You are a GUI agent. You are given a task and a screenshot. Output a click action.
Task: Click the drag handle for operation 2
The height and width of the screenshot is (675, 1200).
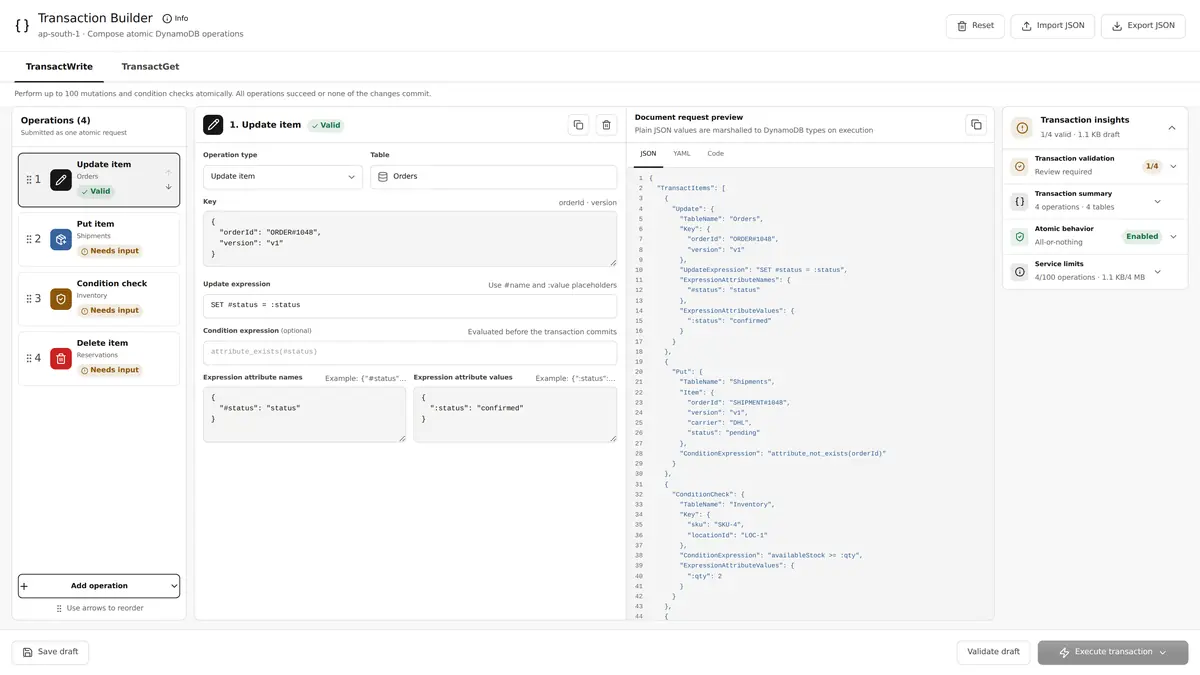click(x=29, y=239)
